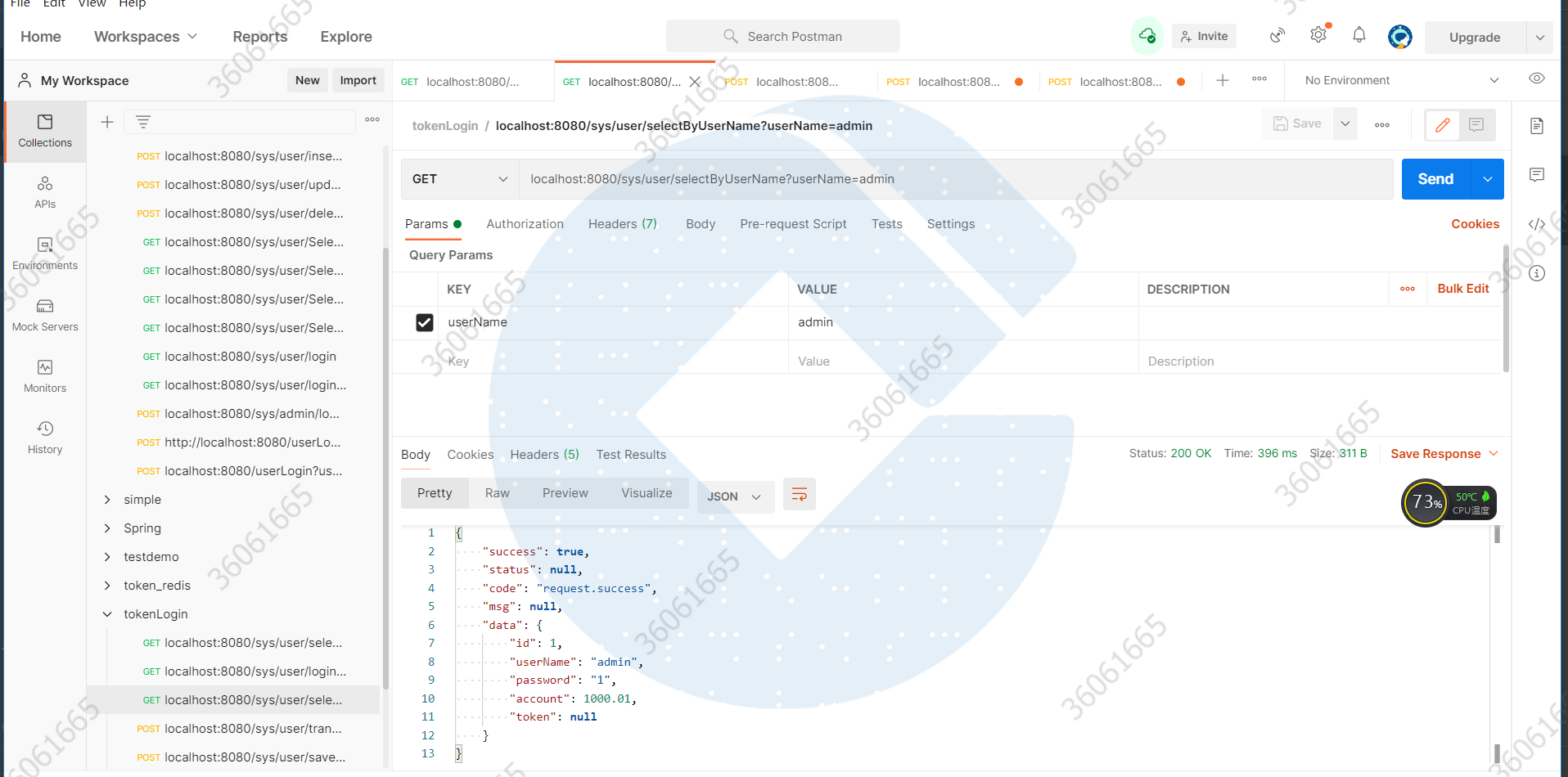
Task: Open the Upgrade dropdown arrow
Action: pyautogui.click(x=1539, y=37)
